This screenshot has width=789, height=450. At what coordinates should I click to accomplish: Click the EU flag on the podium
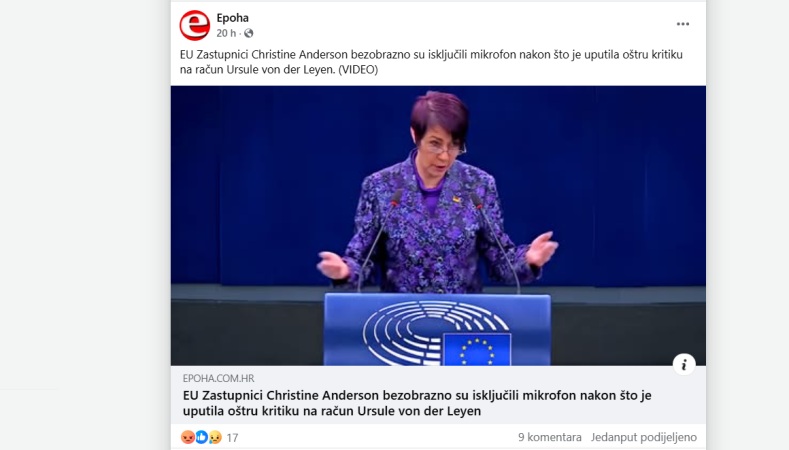pyautogui.click(x=477, y=349)
